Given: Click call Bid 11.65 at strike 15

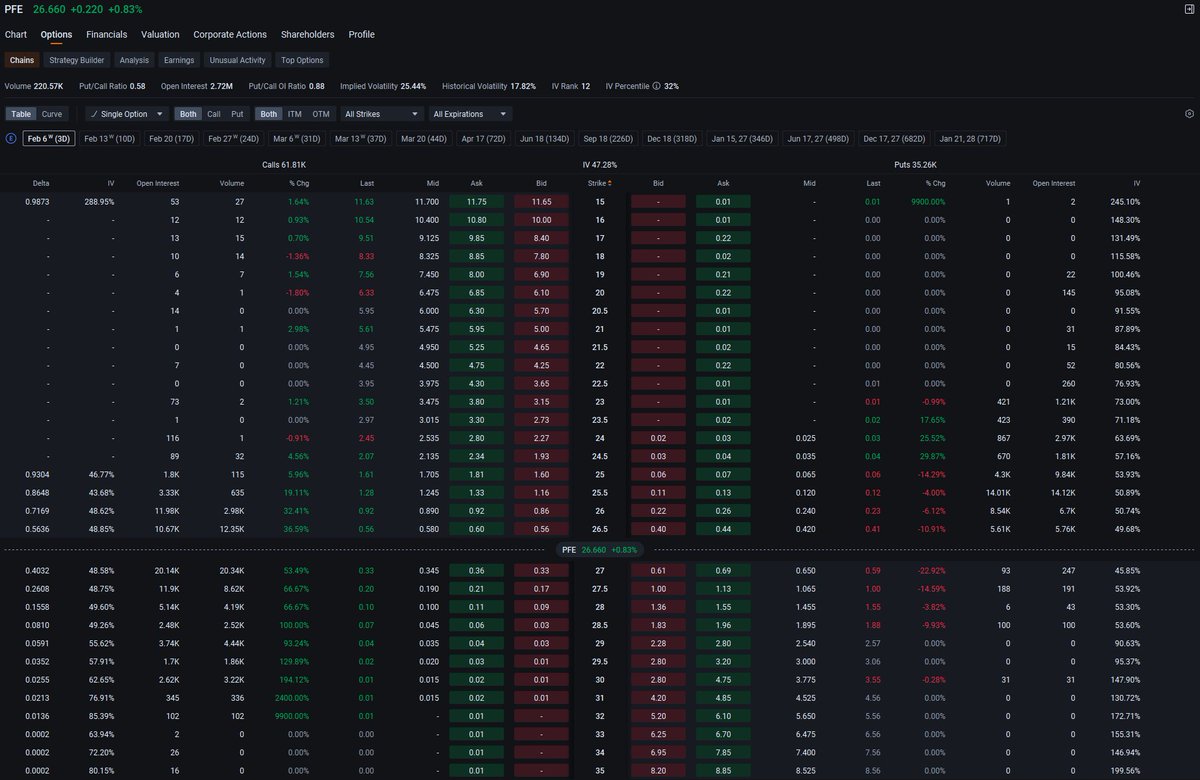Looking at the screenshot, I should click(541, 201).
